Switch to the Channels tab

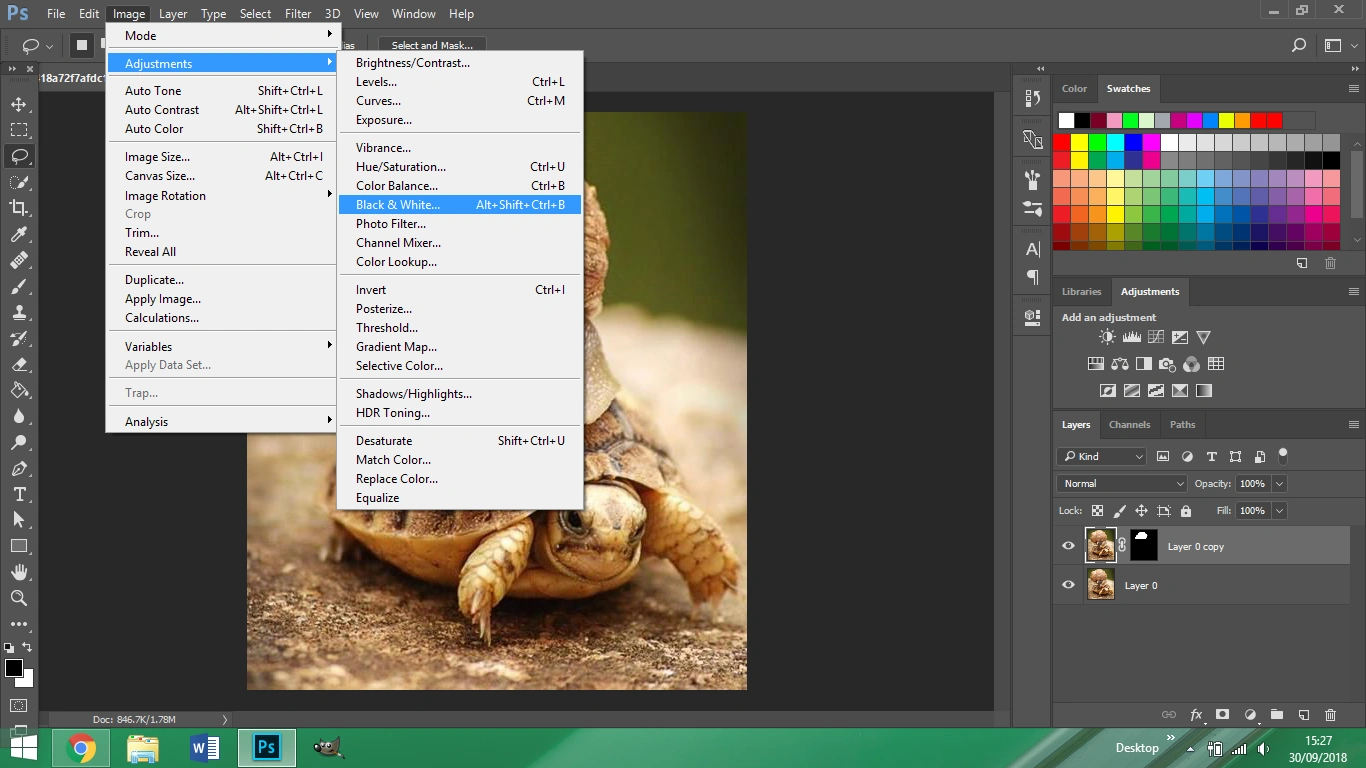click(x=1129, y=424)
